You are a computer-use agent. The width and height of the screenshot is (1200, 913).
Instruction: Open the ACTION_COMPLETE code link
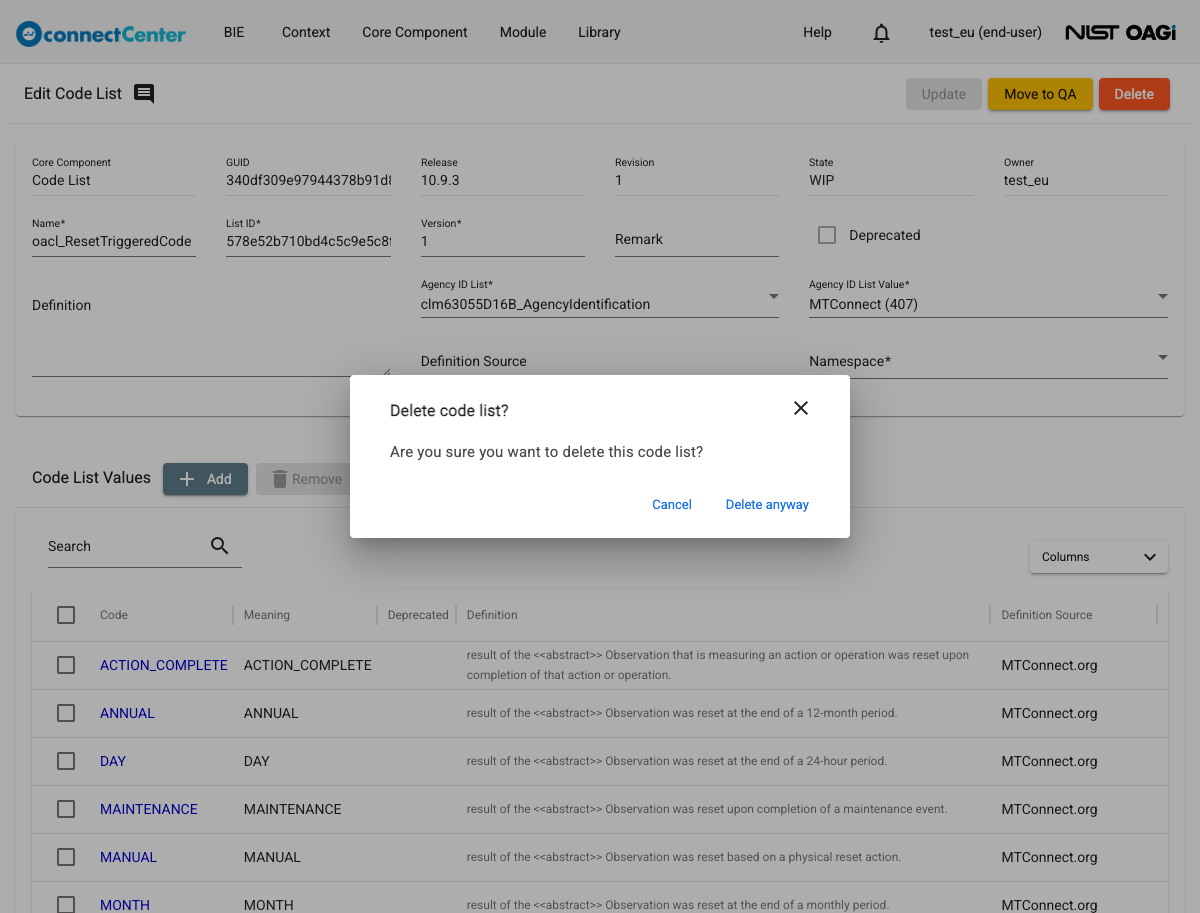pos(164,665)
